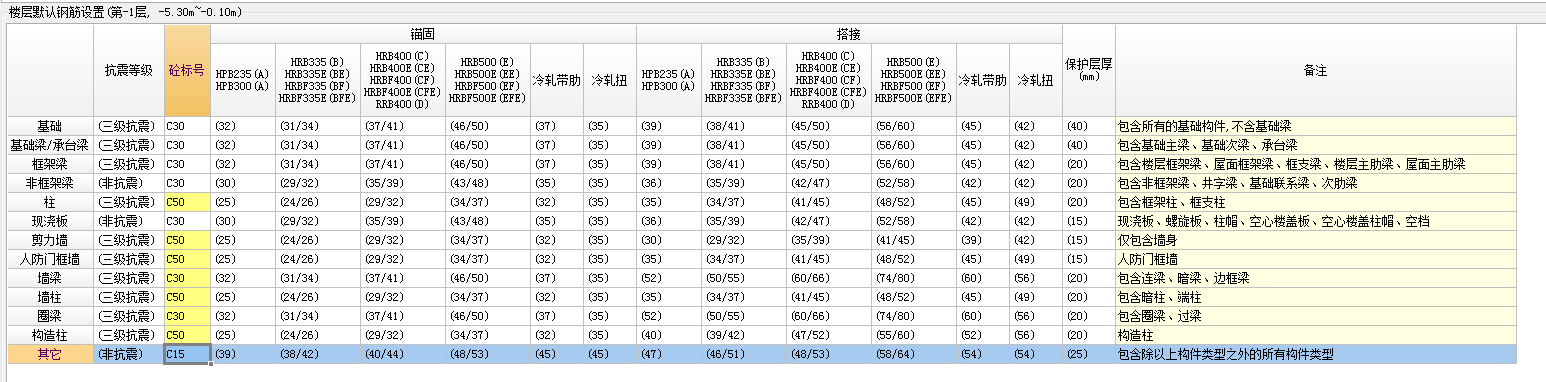1546x382 pixels.
Task: Select 基础 row cover thickness (40)
Action: coord(1089,126)
